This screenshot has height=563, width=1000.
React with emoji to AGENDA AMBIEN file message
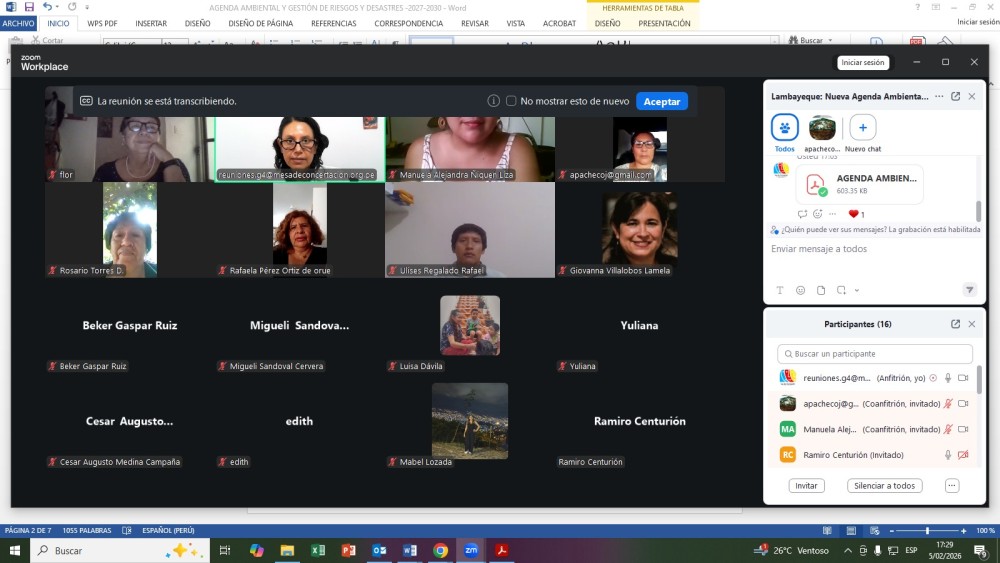pos(817,214)
